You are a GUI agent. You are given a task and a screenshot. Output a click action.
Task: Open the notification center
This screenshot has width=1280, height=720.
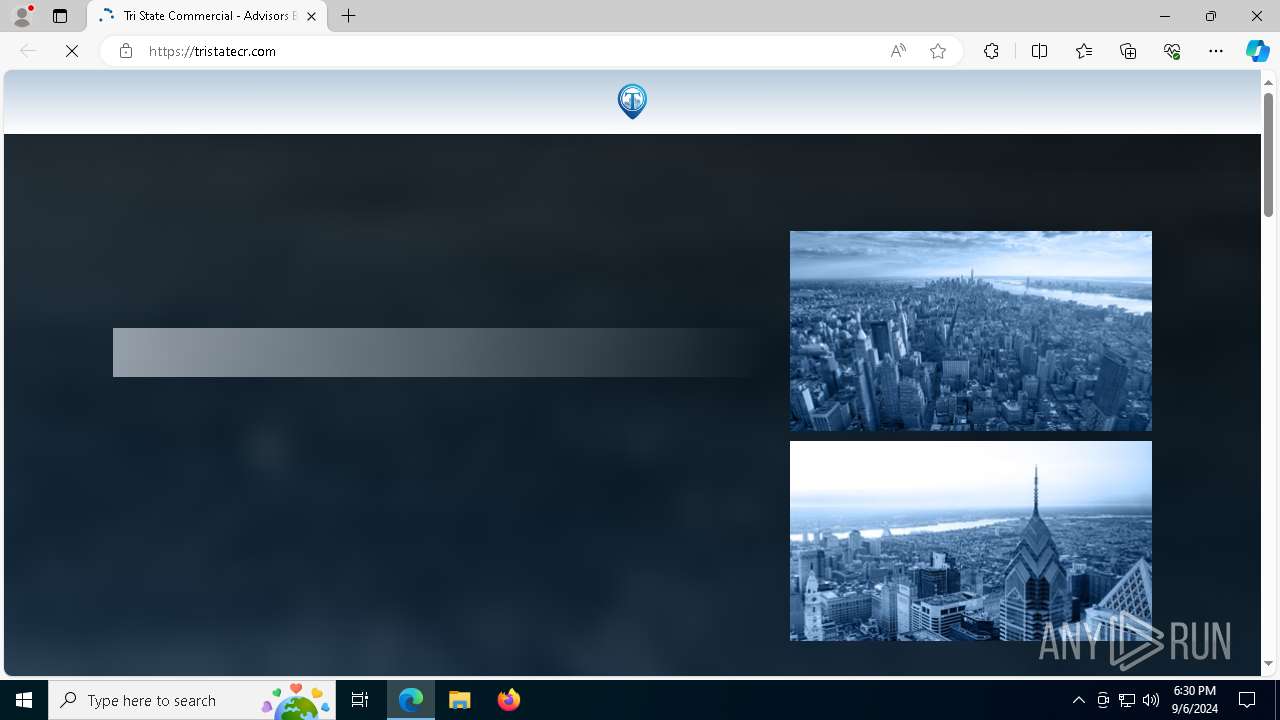point(1247,700)
